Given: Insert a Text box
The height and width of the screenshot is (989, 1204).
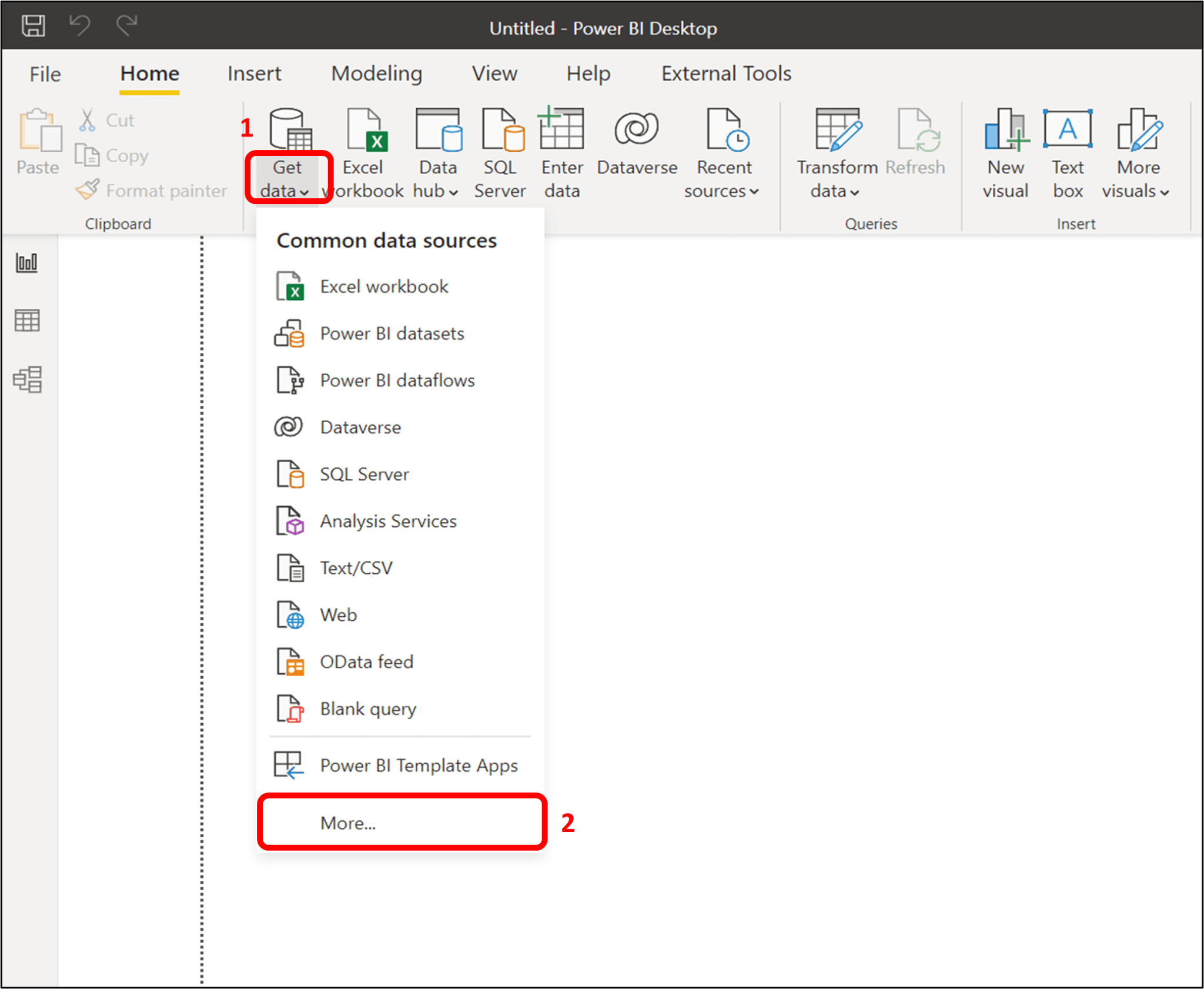Looking at the screenshot, I should [1067, 150].
